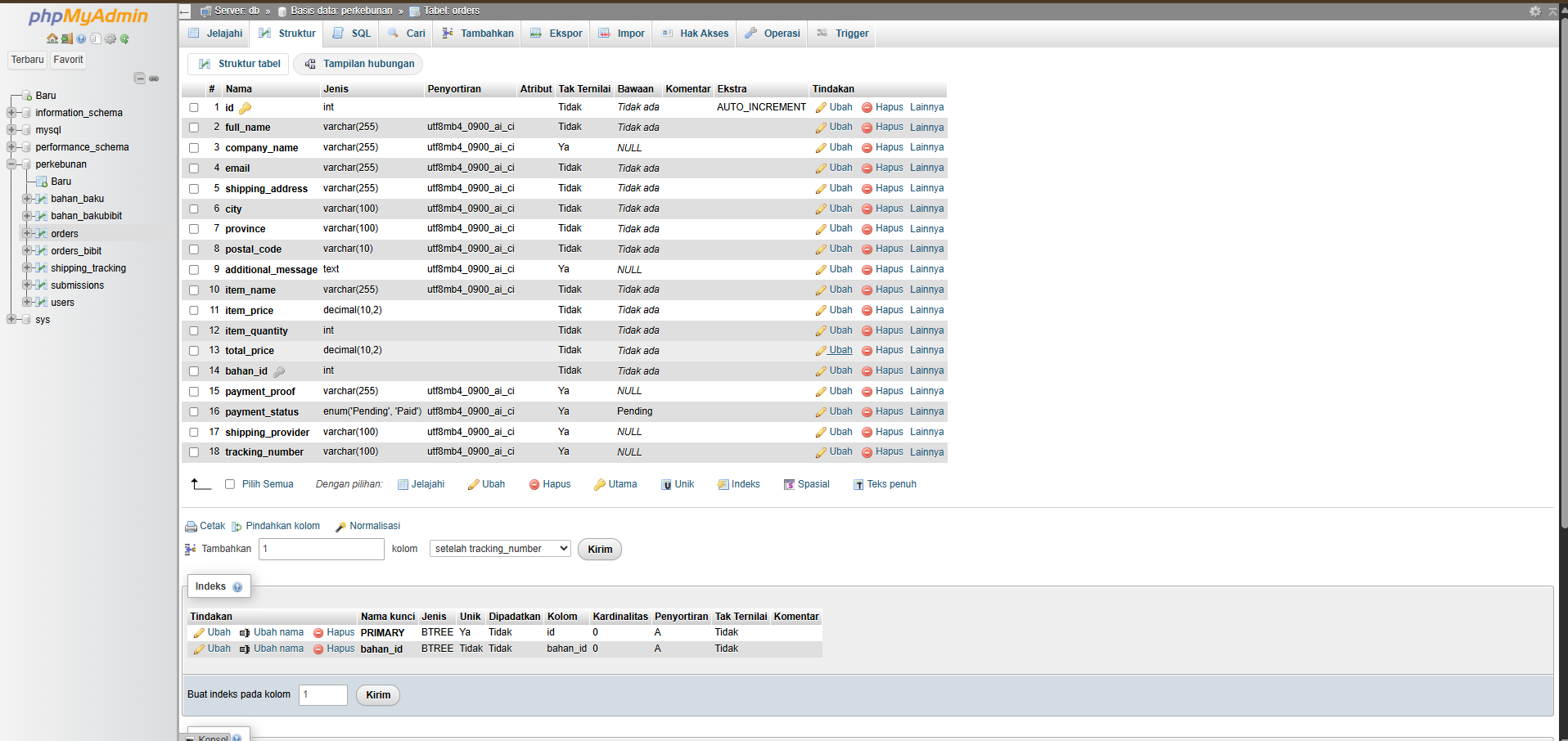The image size is (1568, 741).
Task: Switch to the Hak Akses tab
Action: [x=695, y=34]
